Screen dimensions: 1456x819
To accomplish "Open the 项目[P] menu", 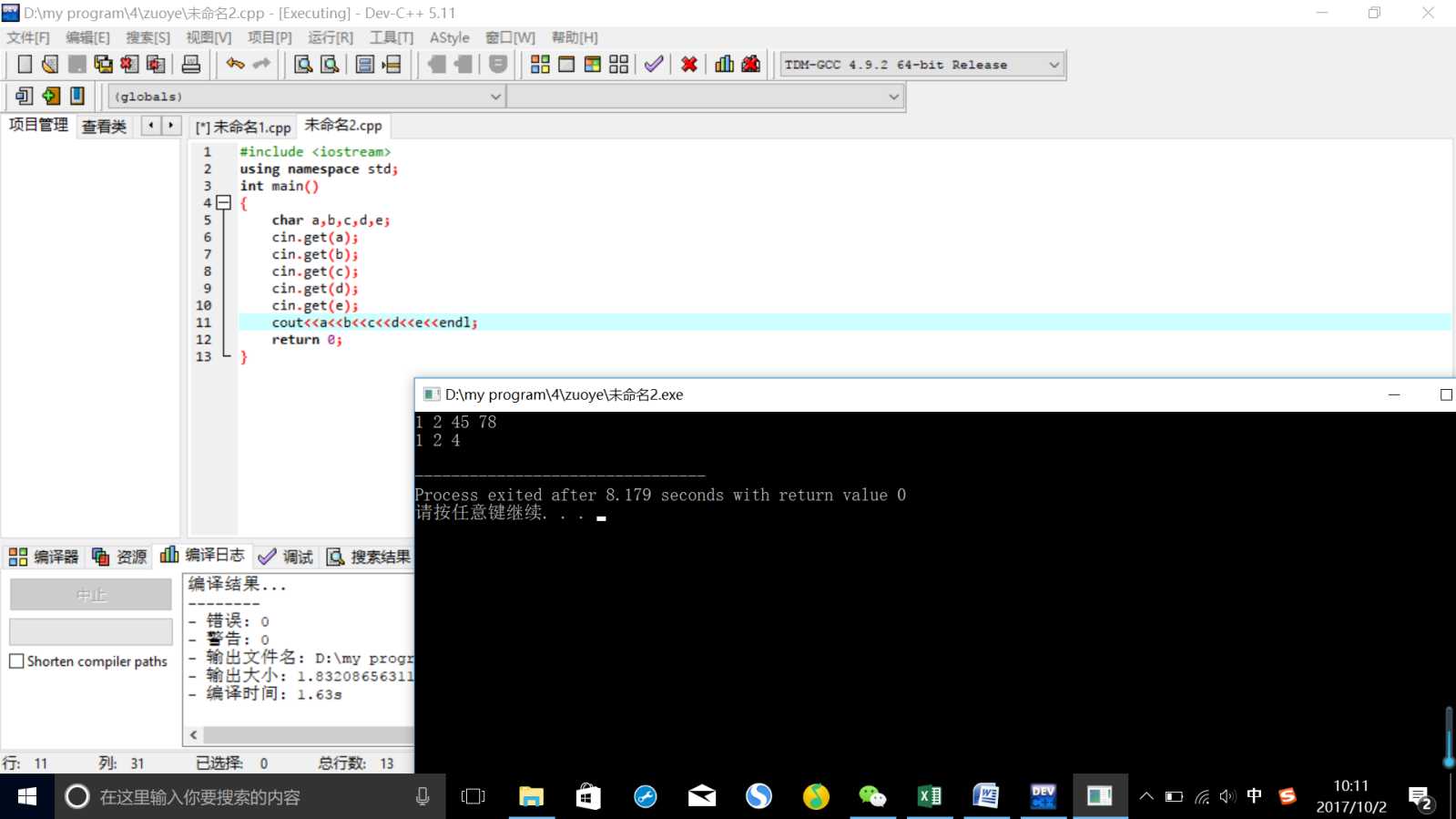I will point(270,37).
